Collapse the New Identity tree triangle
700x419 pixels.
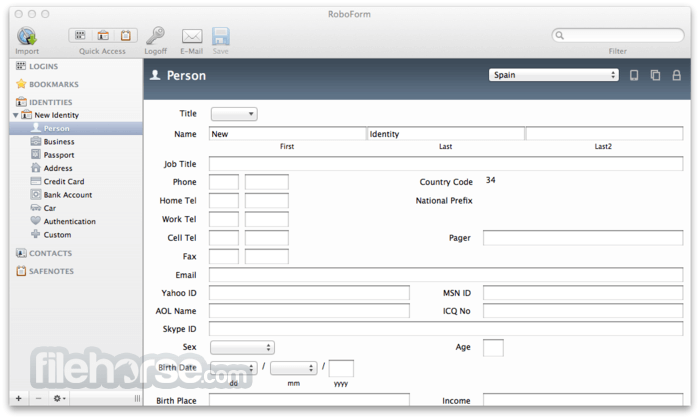coord(16,115)
